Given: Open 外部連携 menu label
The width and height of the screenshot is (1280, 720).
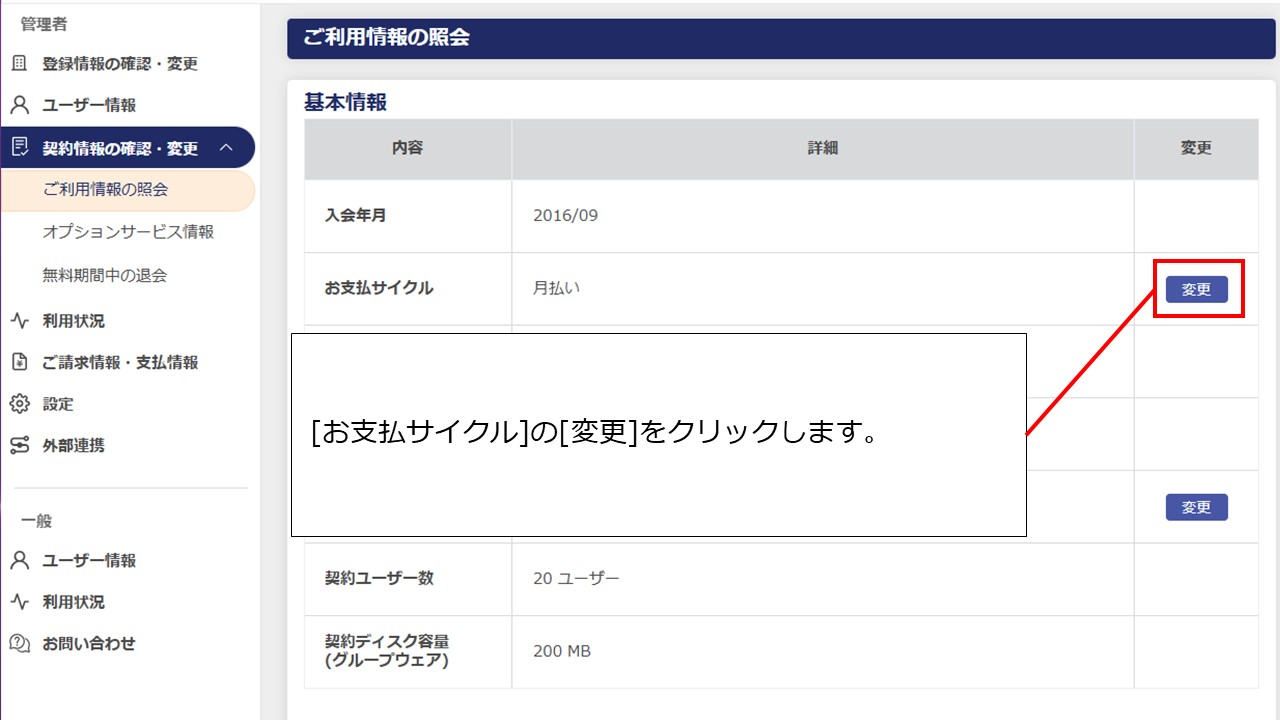Looking at the screenshot, I should click(x=73, y=446).
